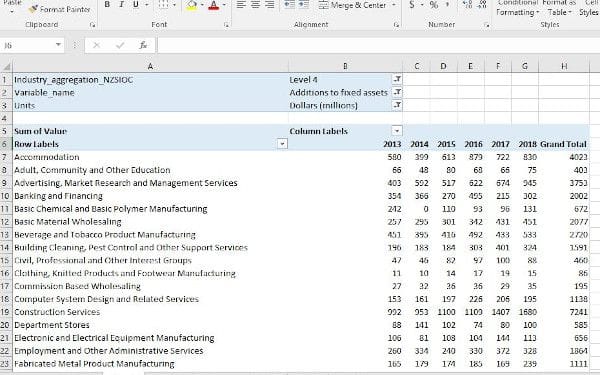Select Construction Services grand total 7241

pyautogui.click(x=564, y=312)
